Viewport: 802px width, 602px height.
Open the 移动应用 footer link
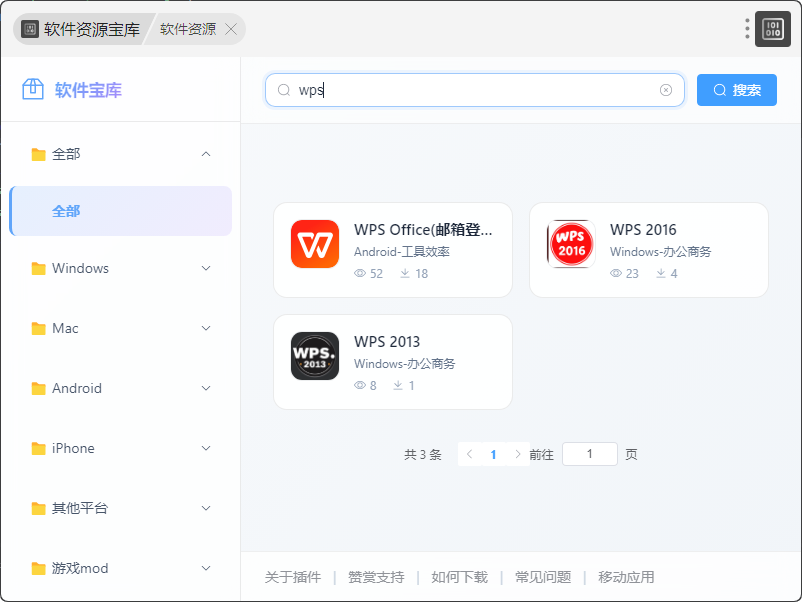click(x=626, y=577)
